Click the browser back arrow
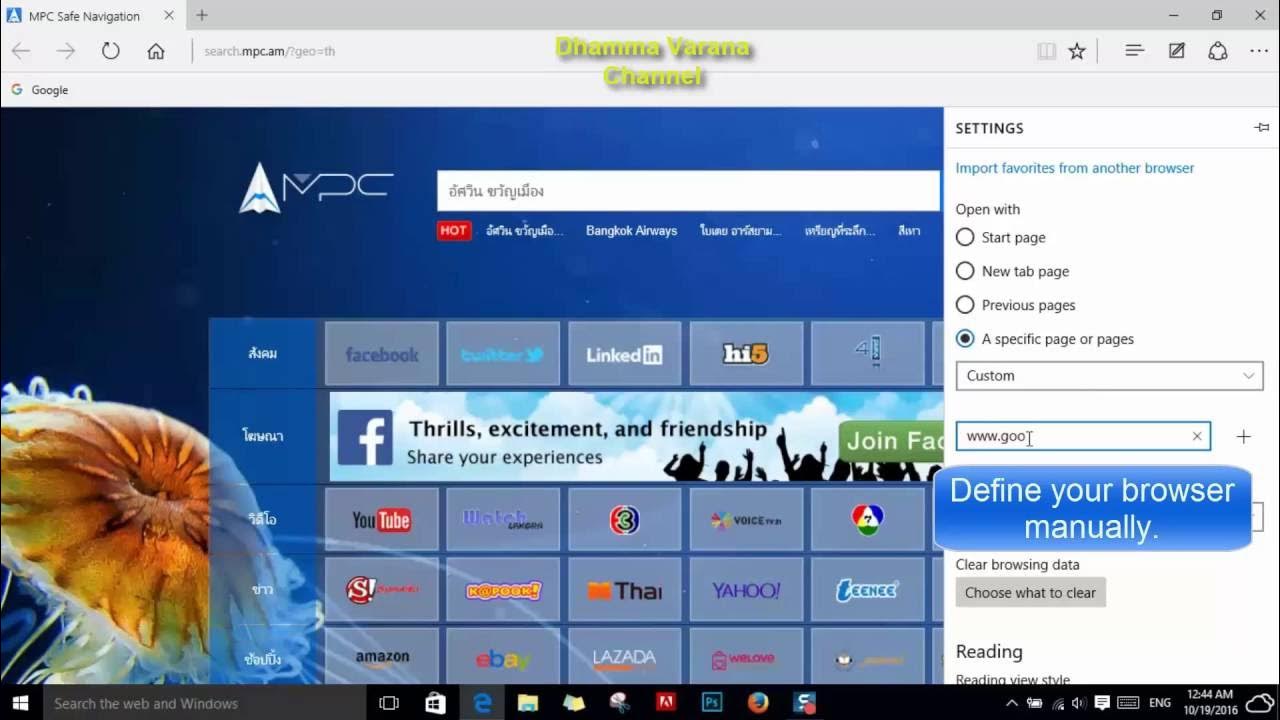 click(21, 51)
